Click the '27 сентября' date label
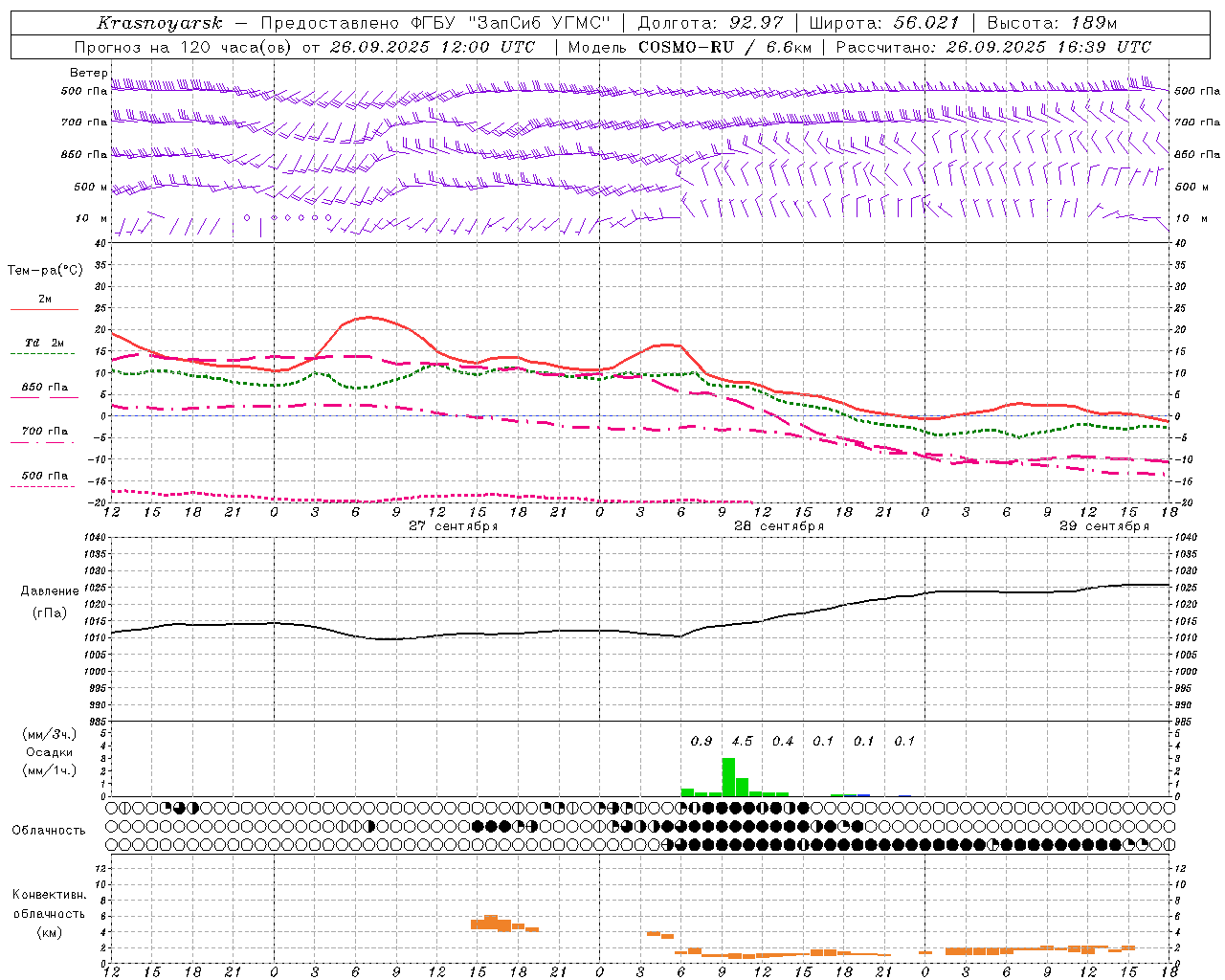Screen dimensions: 1225x980 pos(453,526)
